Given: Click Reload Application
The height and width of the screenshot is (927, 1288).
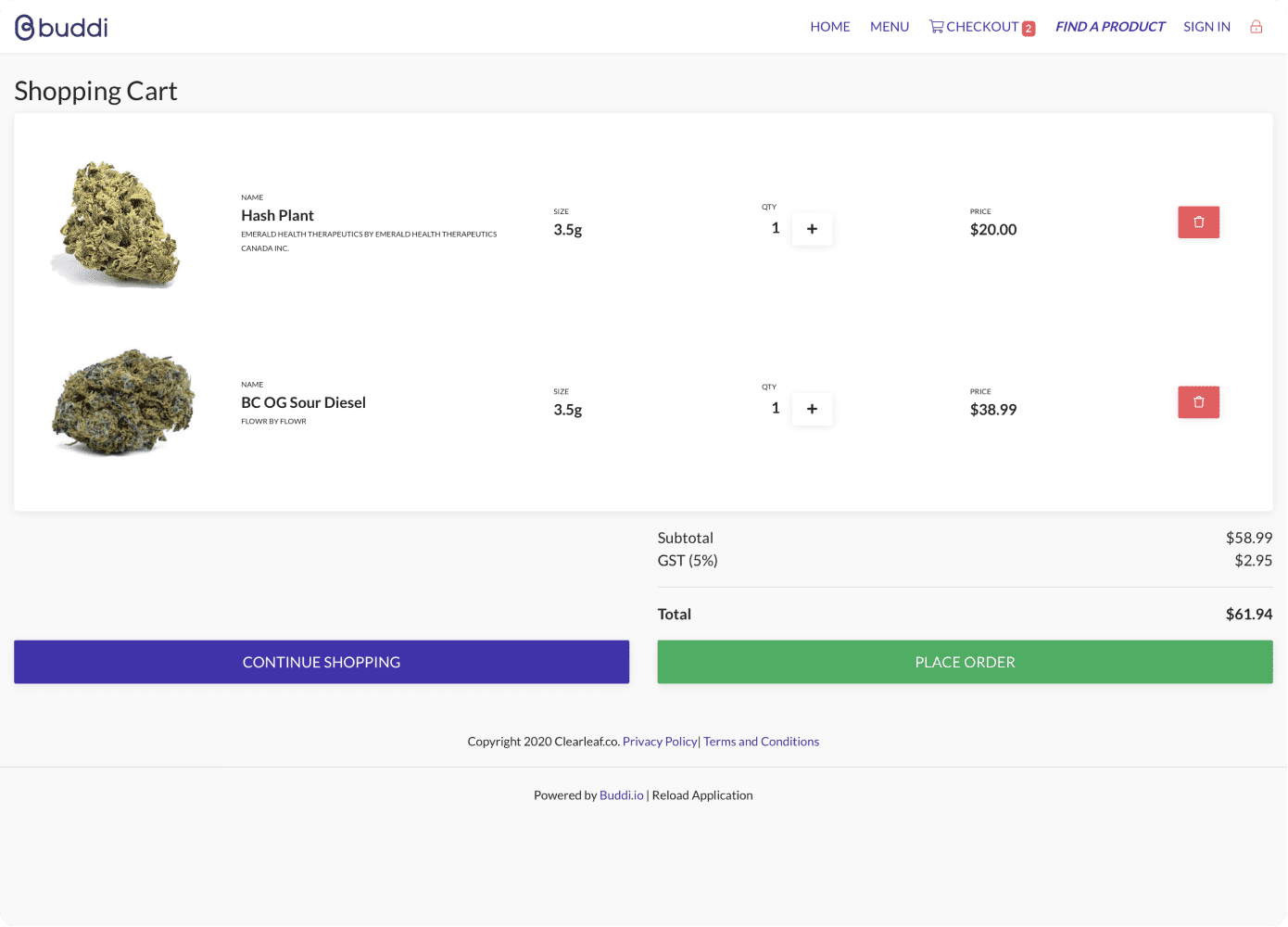Looking at the screenshot, I should [702, 795].
